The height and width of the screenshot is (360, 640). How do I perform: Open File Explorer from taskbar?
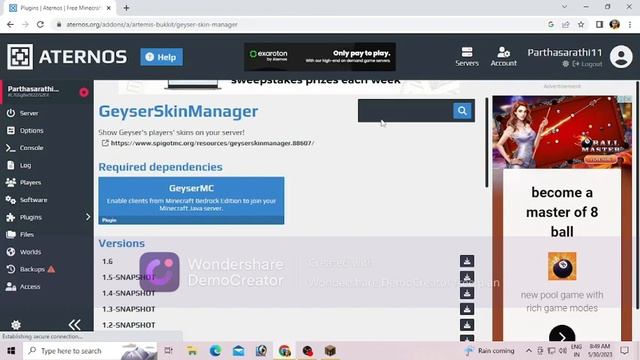[x=192, y=351]
